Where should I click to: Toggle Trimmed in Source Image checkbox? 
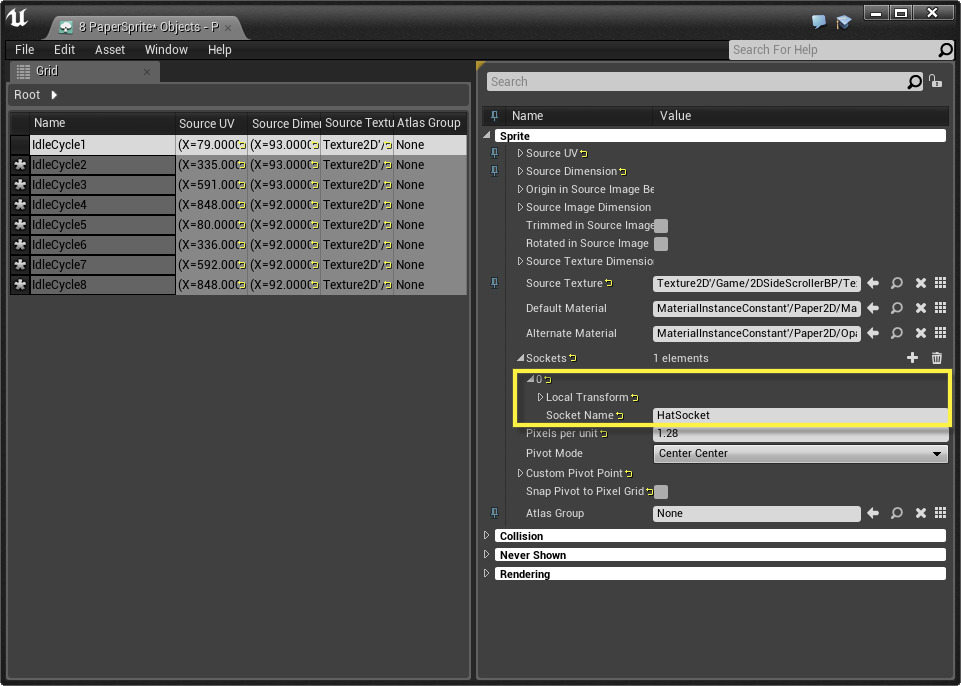[661, 226]
